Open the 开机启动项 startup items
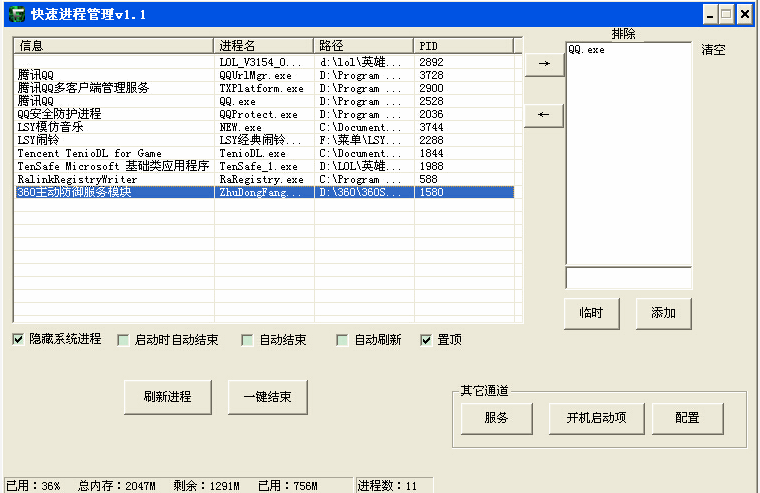 tap(596, 417)
